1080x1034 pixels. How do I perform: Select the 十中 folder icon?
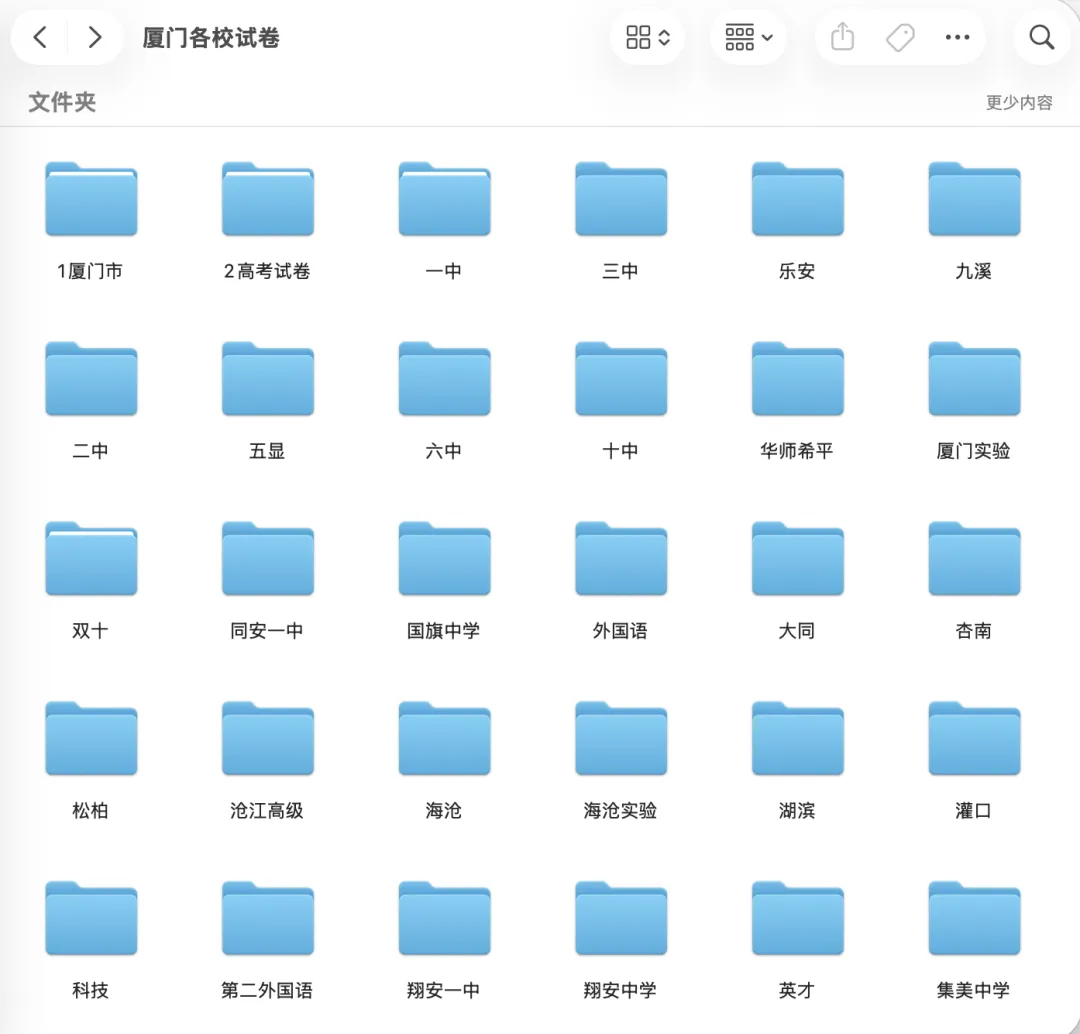tap(621, 379)
